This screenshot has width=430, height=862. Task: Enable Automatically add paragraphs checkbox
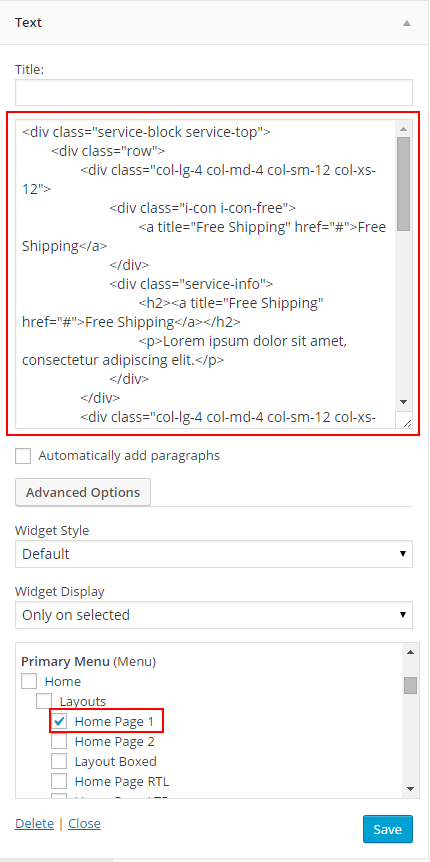[23, 456]
